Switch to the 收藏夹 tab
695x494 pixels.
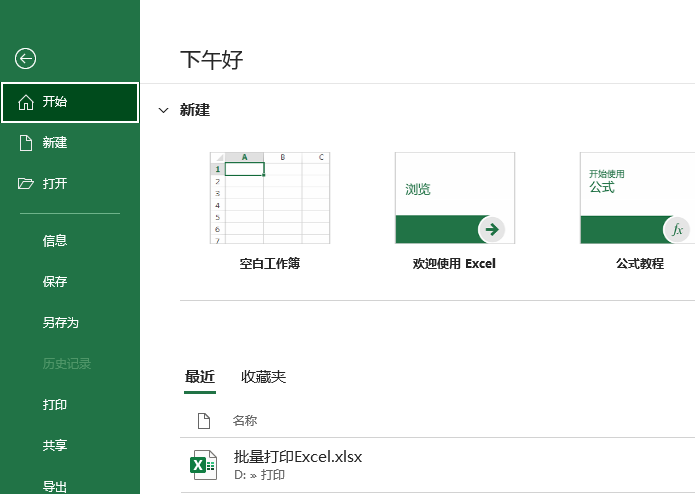point(264,377)
